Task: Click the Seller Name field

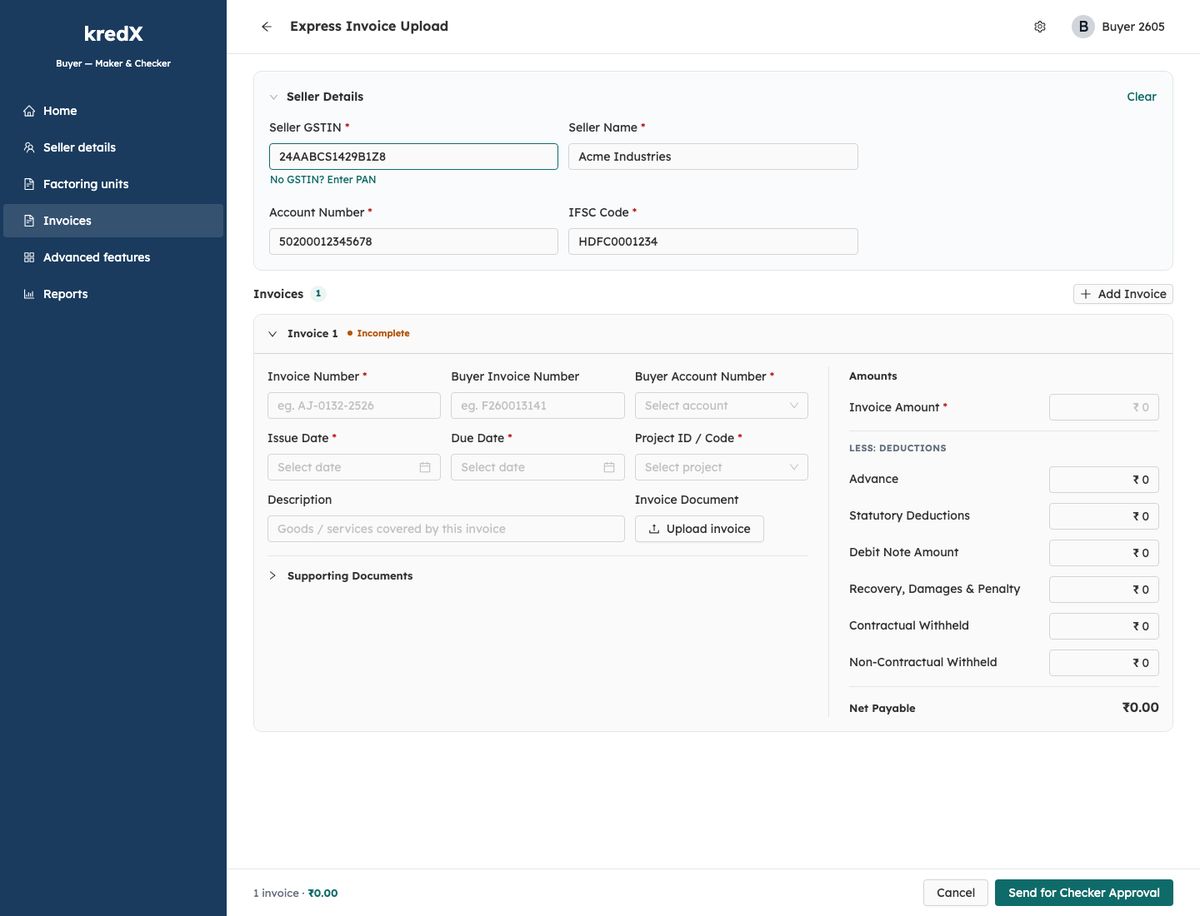Action: coord(713,157)
